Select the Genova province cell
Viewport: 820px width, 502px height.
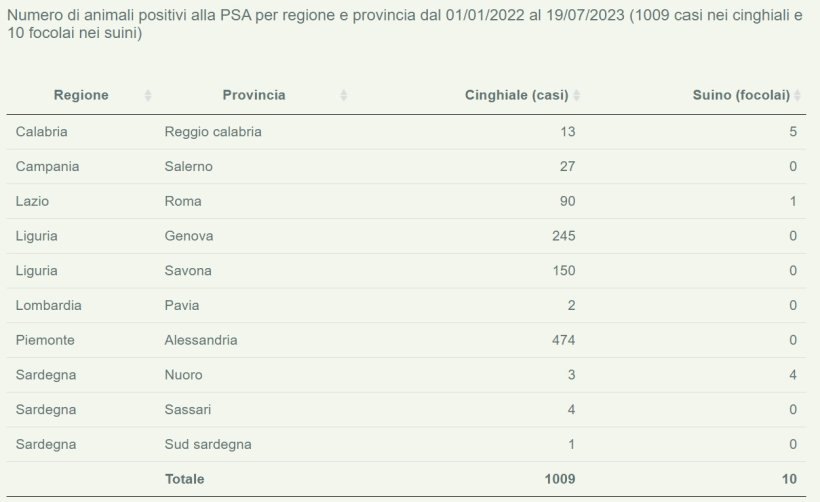click(x=189, y=236)
